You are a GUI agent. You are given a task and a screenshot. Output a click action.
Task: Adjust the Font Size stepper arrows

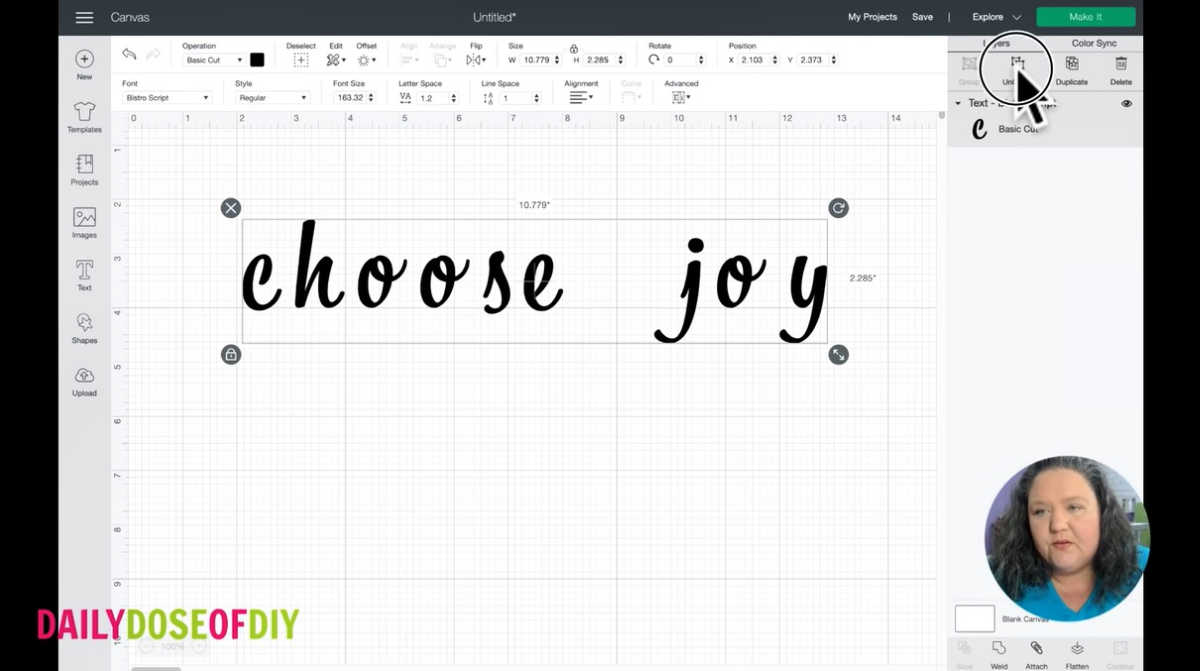[371, 98]
